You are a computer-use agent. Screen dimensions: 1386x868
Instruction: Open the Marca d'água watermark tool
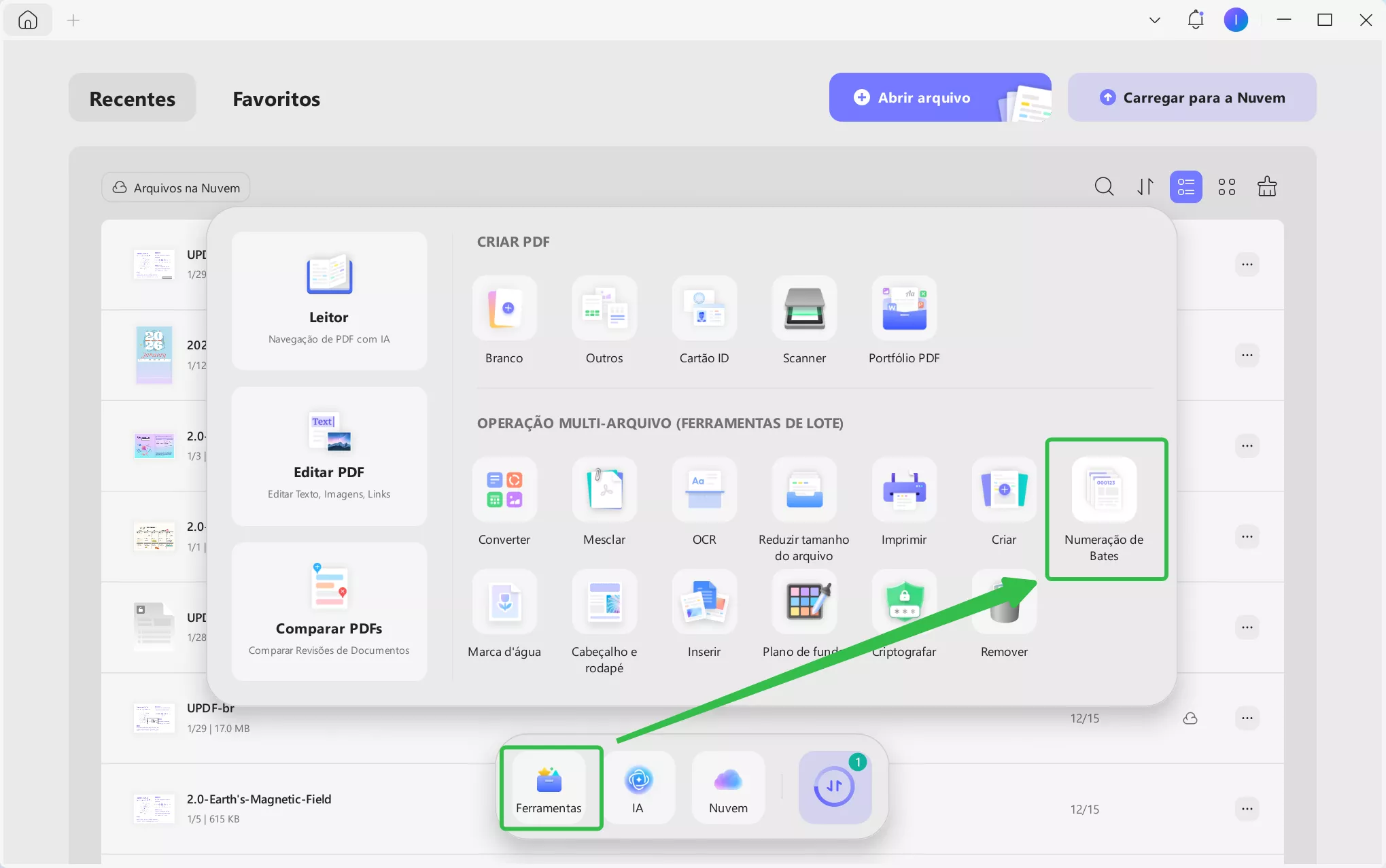click(504, 602)
